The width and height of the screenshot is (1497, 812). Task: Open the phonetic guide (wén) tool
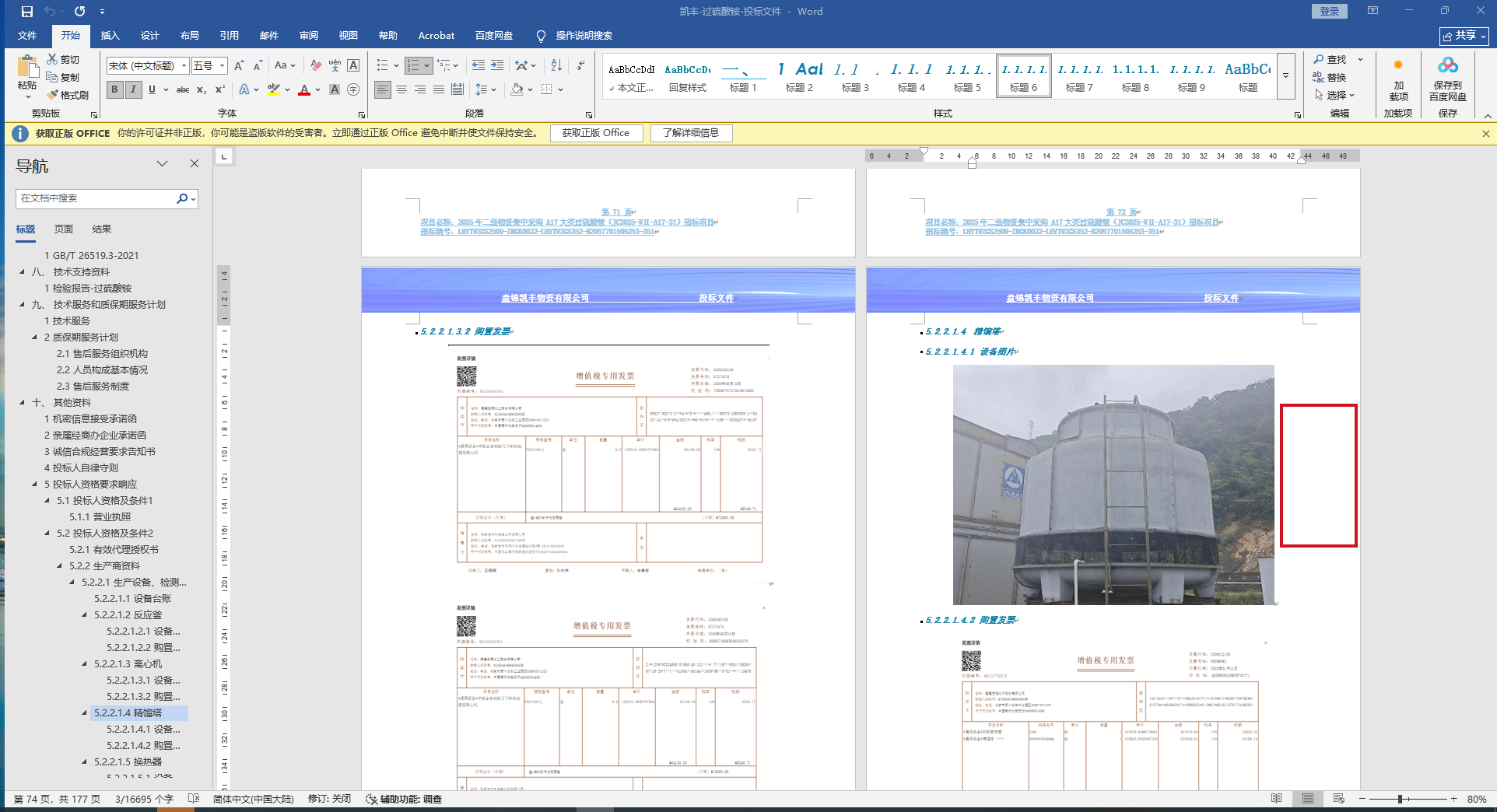tap(335, 66)
